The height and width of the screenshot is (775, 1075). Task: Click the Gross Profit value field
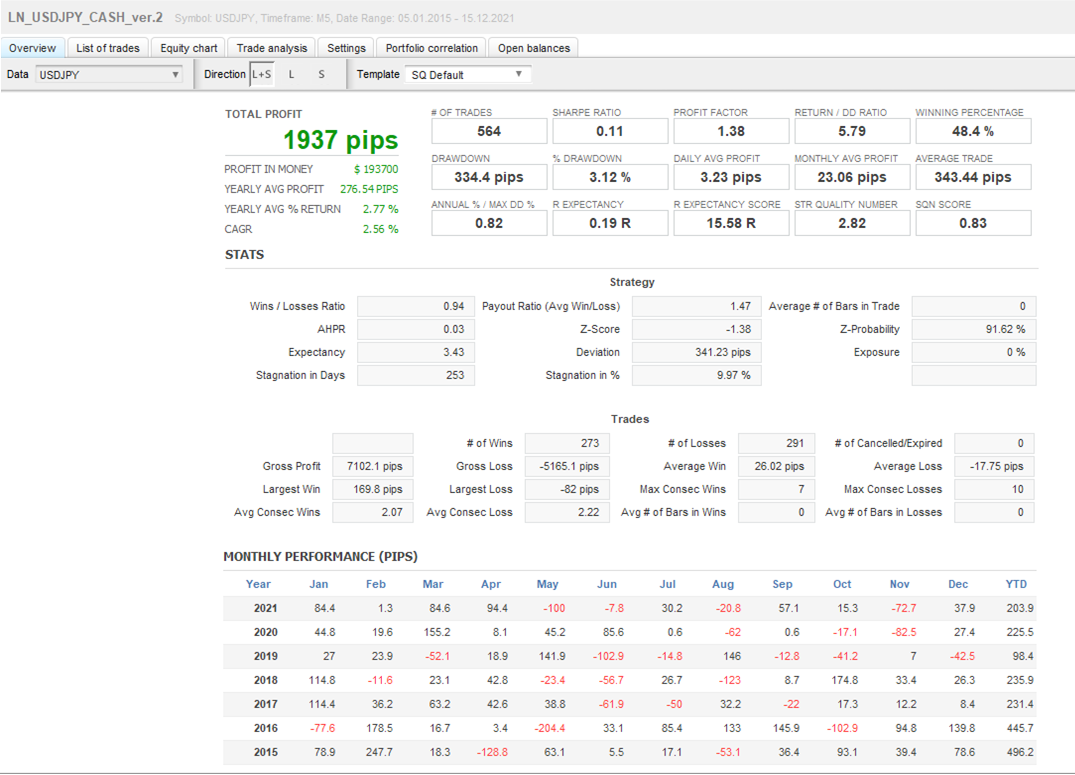(372, 466)
